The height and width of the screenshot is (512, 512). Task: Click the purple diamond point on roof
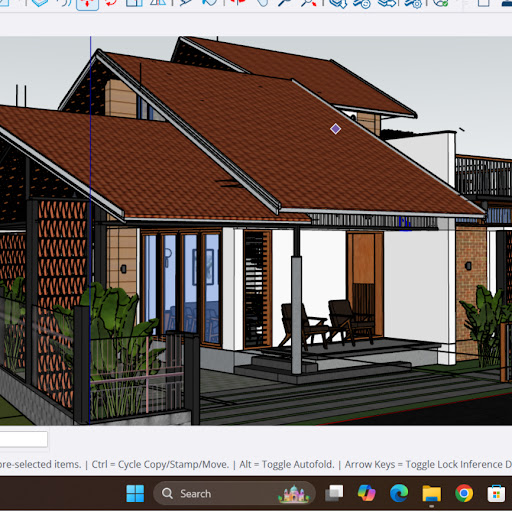coord(335,129)
